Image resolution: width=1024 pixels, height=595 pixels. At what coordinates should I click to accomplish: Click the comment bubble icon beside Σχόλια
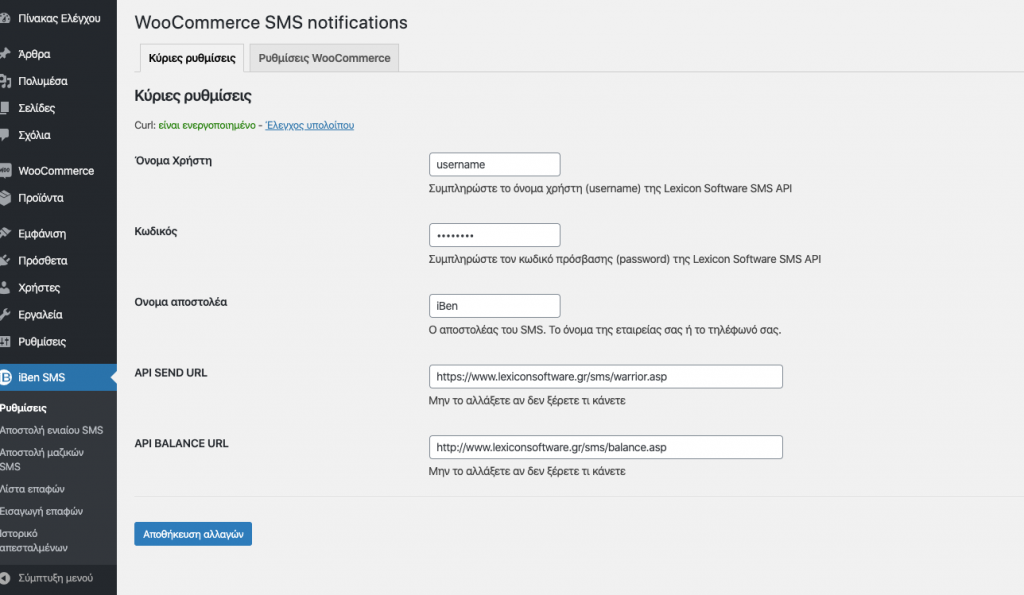pyautogui.click(x=5, y=135)
